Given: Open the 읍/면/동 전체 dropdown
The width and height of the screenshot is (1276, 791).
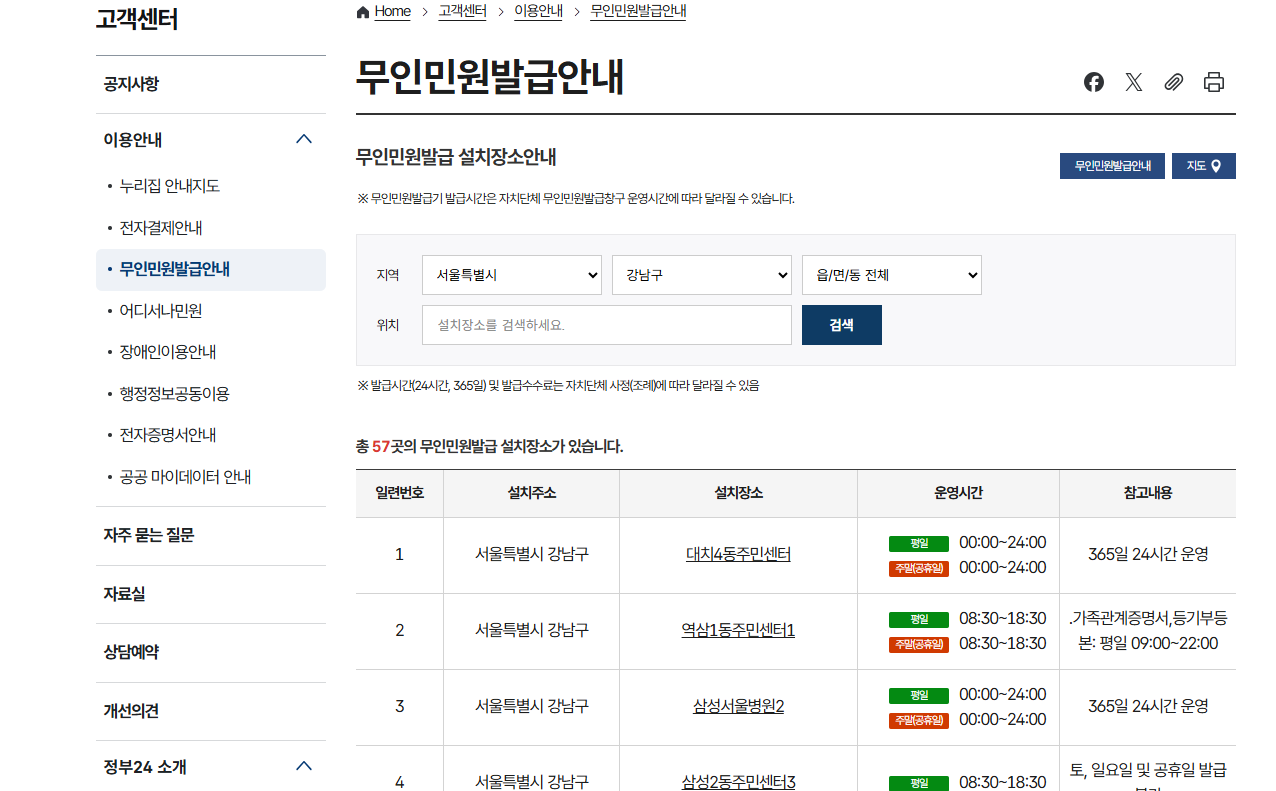Looking at the screenshot, I should tap(891, 275).
